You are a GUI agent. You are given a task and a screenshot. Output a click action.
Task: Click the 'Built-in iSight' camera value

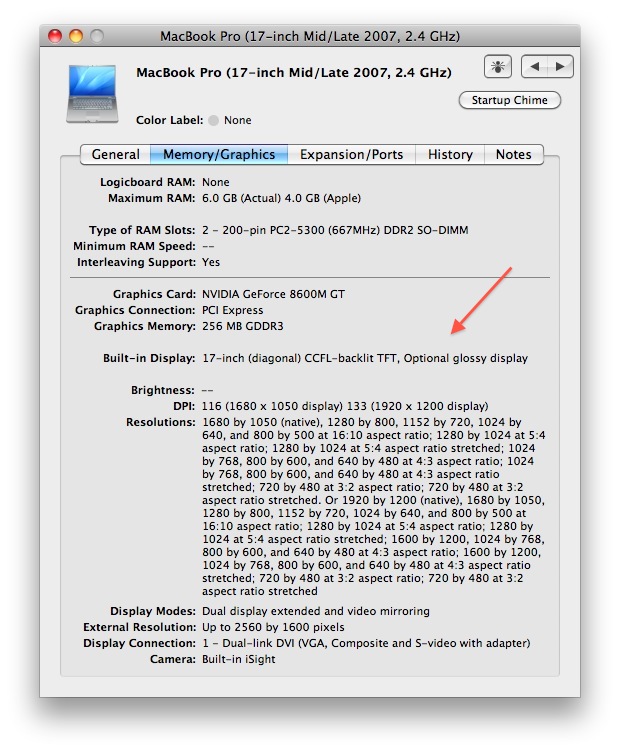click(239, 659)
